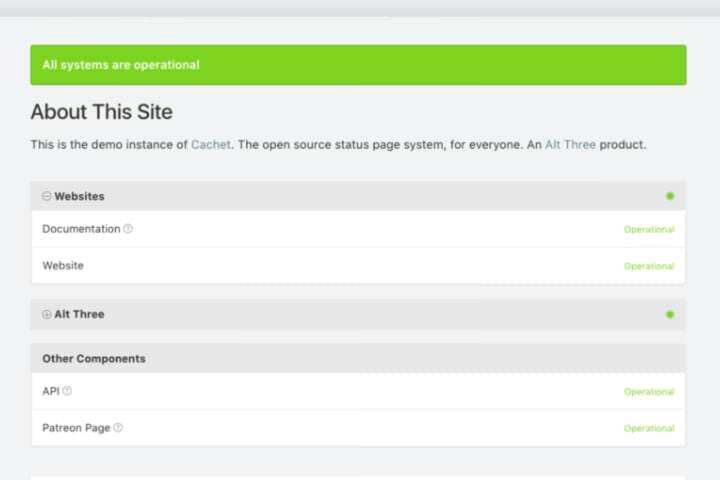Click the All systems are operational banner
This screenshot has width=720, height=480.
click(x=358, y=65)
